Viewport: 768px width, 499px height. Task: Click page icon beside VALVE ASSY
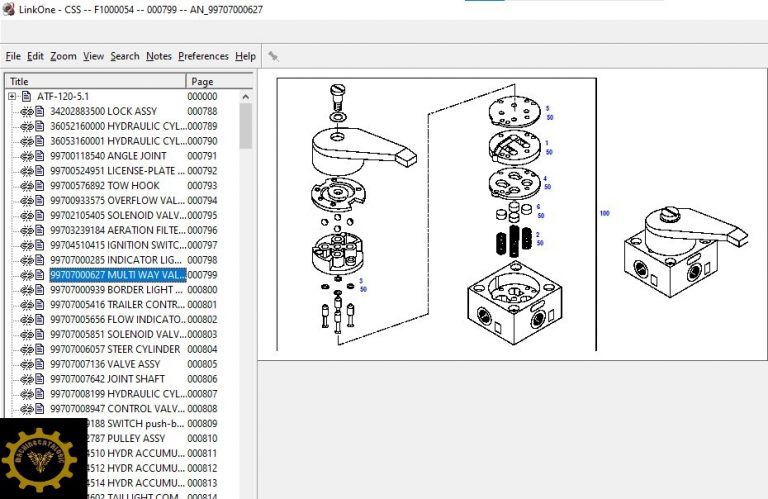pyautogui.click(x=40, y=364)
